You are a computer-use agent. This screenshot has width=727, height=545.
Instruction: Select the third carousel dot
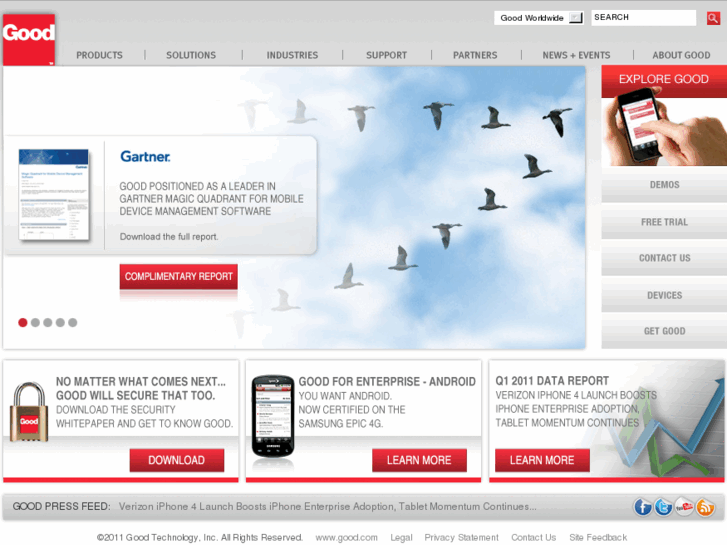[48, 323]
